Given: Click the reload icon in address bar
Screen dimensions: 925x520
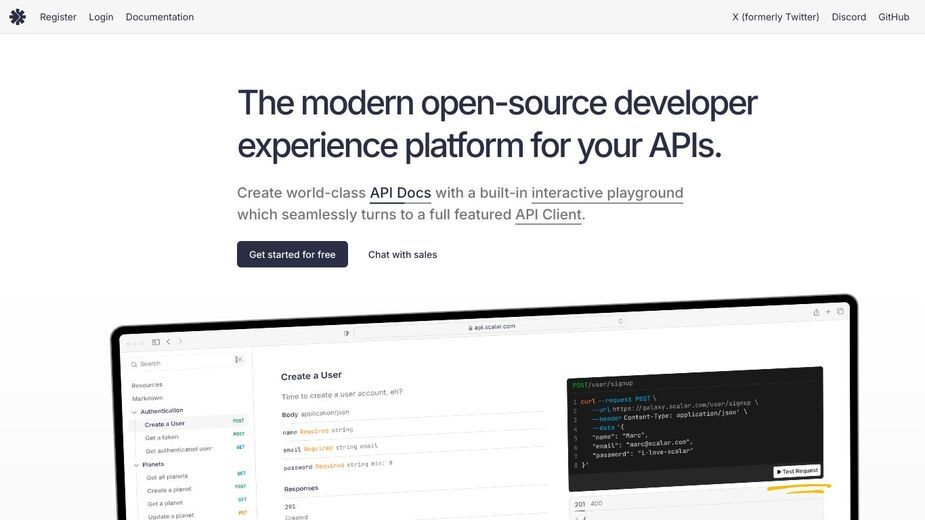Looking at the screenshot, I should coord(621,321).
